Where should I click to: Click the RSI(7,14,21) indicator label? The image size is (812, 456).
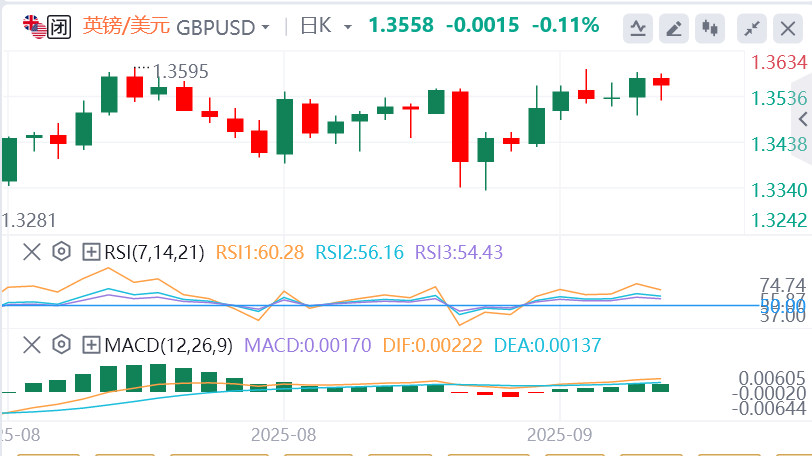click(x=155, y=251)
